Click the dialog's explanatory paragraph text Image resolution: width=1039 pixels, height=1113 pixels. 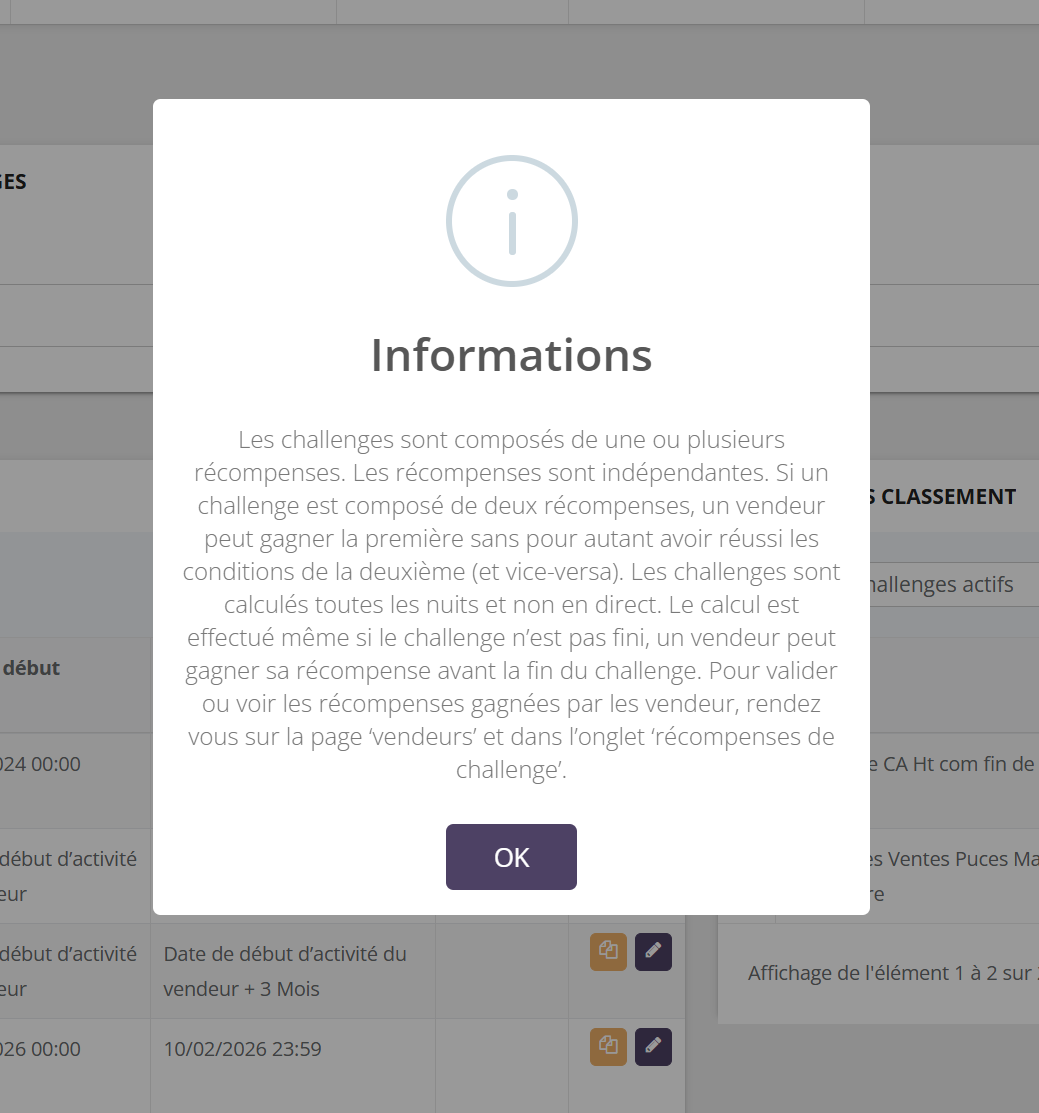pyautogui.click(x=511, y=604)
